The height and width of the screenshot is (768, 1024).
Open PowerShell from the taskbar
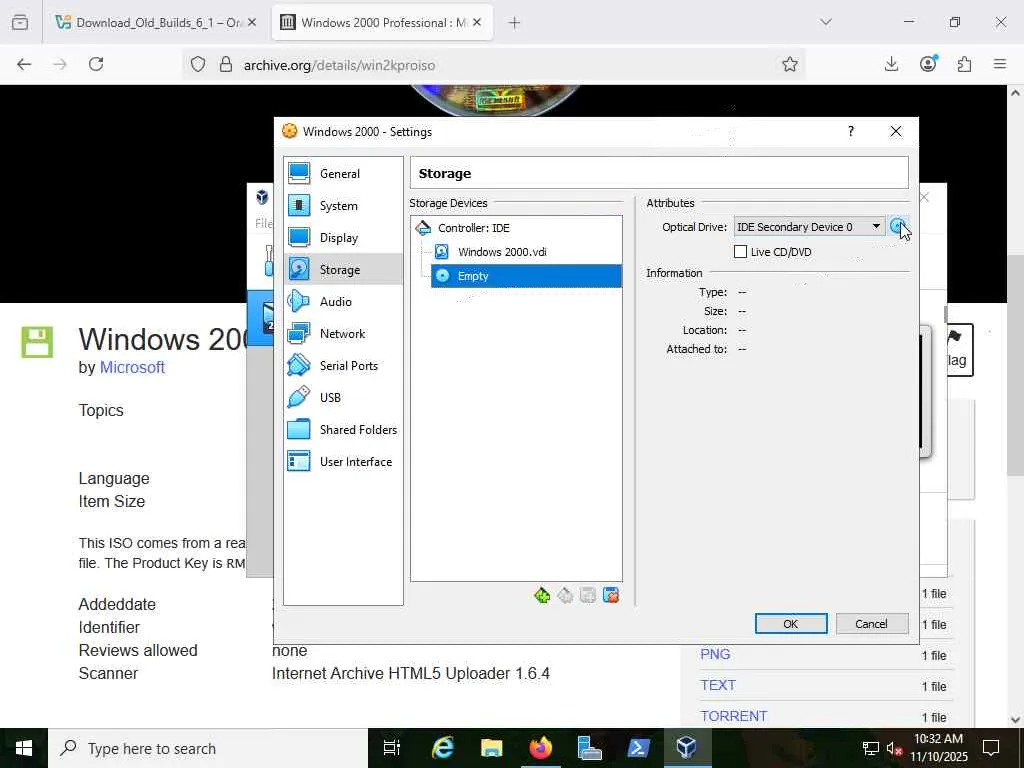click(x=638, y=748)
